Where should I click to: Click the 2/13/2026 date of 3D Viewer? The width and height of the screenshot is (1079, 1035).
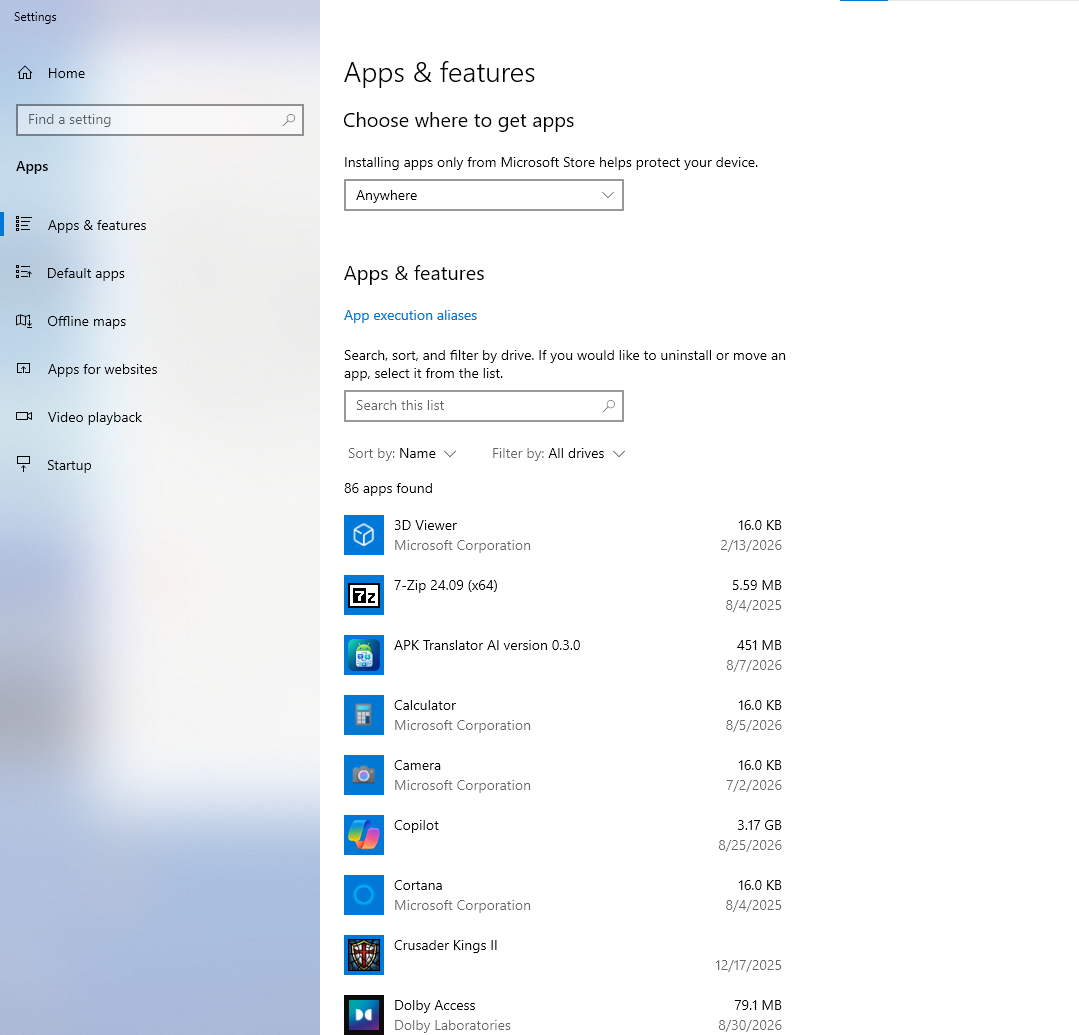pyautogui.click(x=751, y=545)
